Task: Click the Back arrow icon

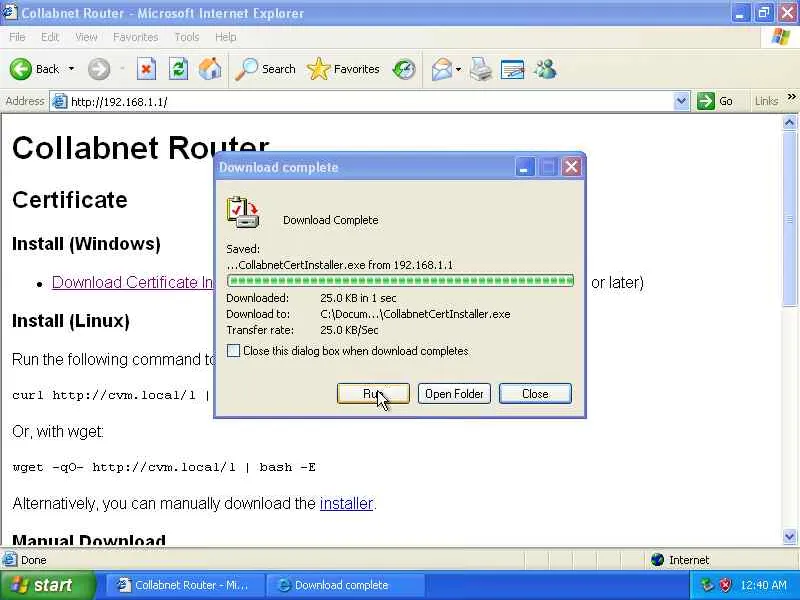Action: (21, 69)
